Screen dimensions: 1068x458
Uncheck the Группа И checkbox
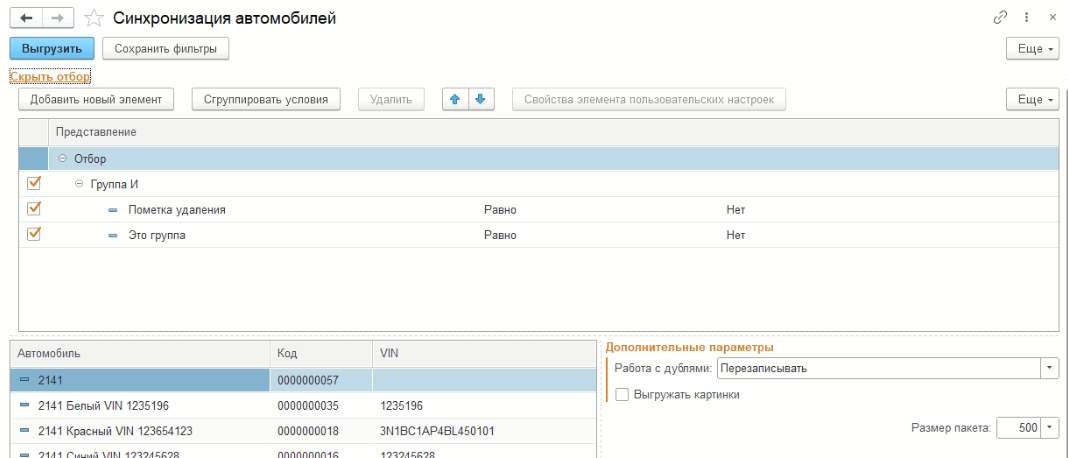tap(33, 184)
